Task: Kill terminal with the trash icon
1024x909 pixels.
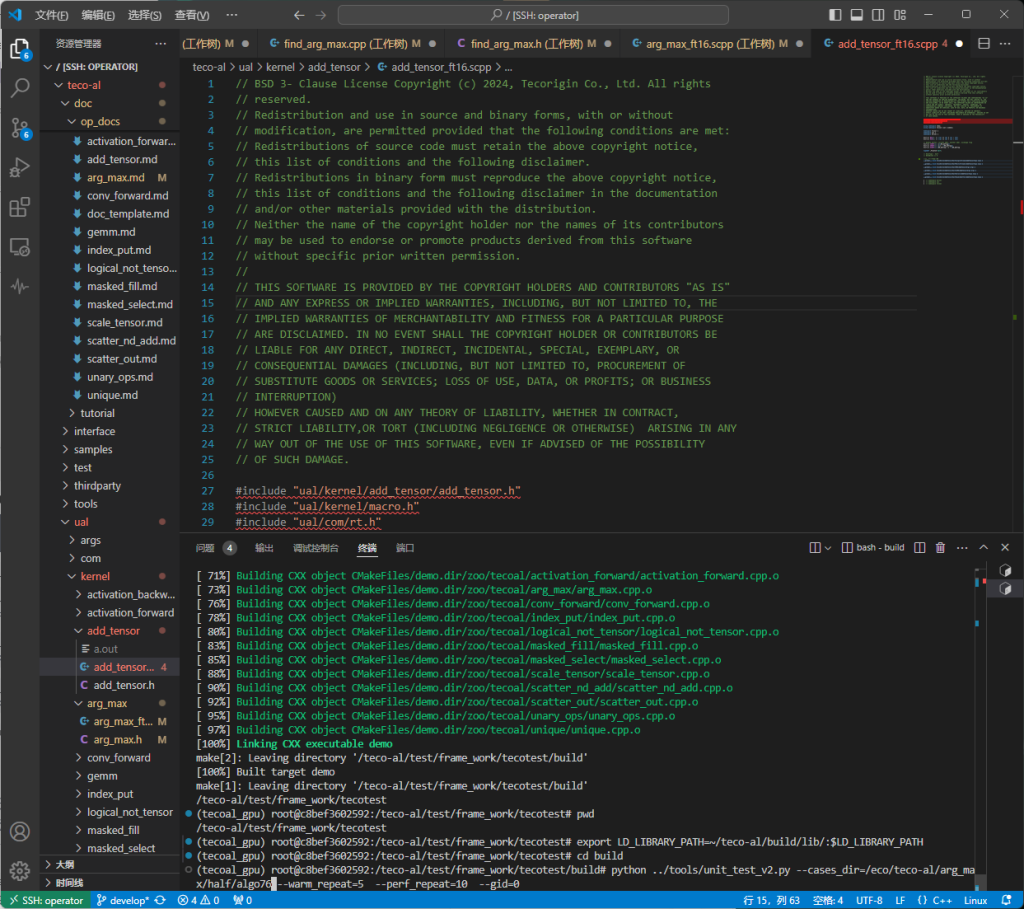Action: tap(940, 548)
